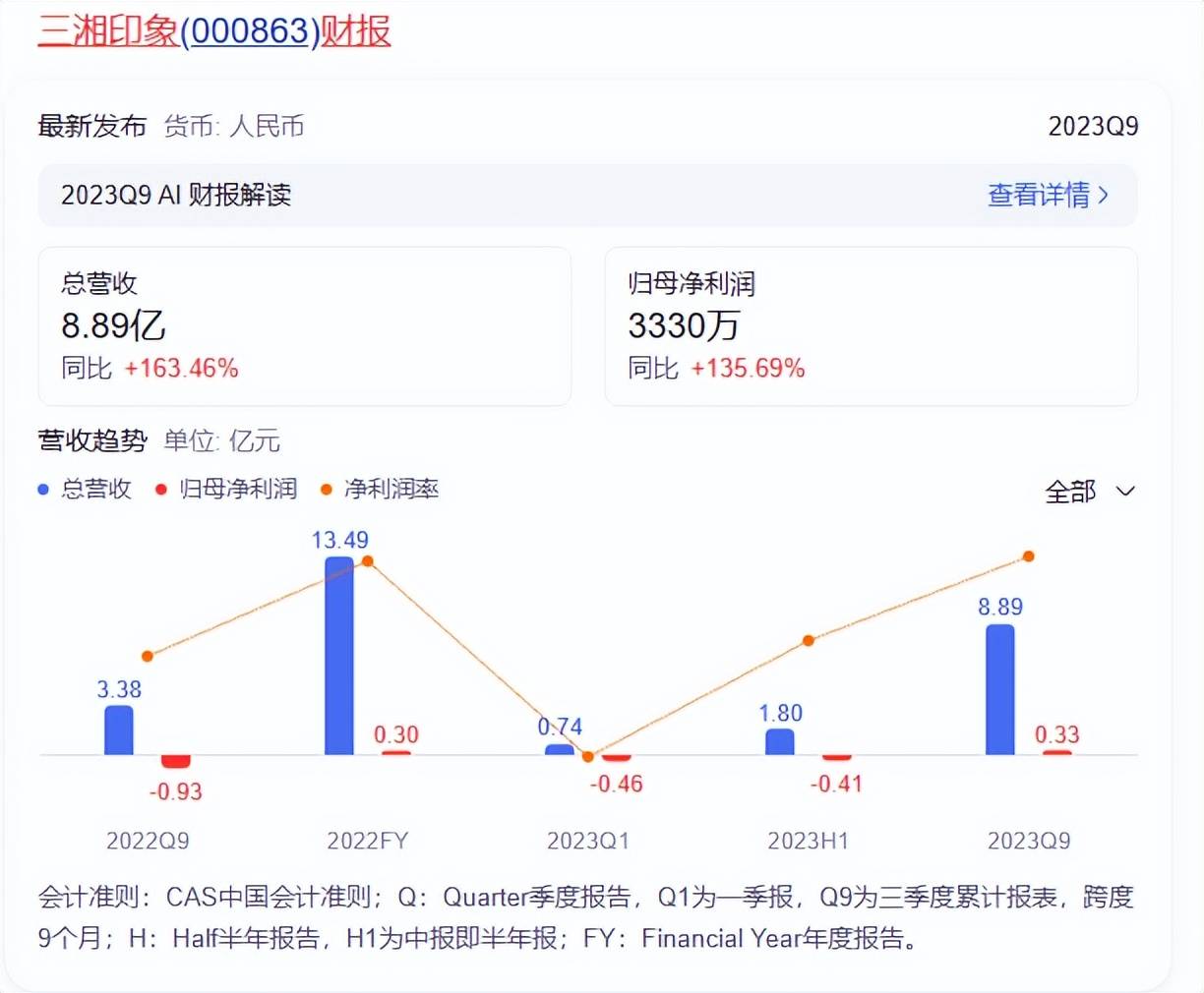
Task: Toggle the 总营收 legend series
Action: (x=85, y=489)
